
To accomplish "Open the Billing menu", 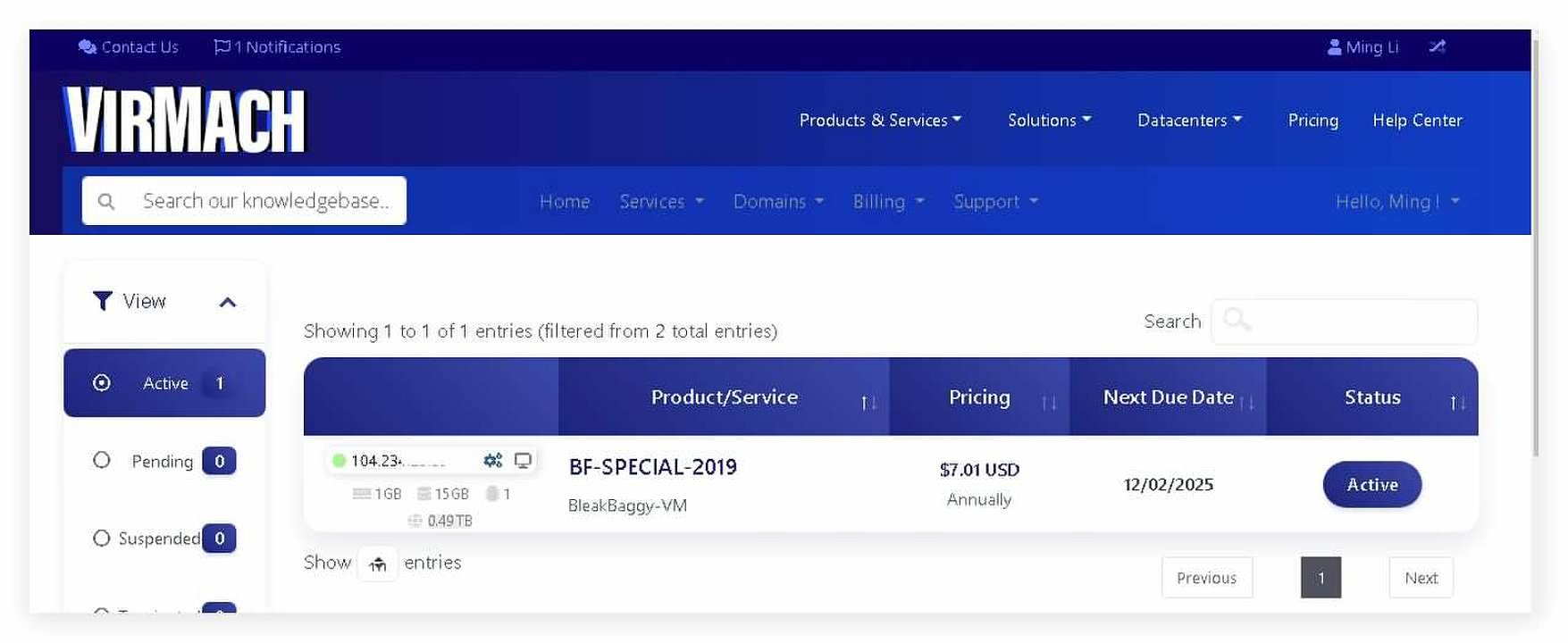I will point(888,202).
